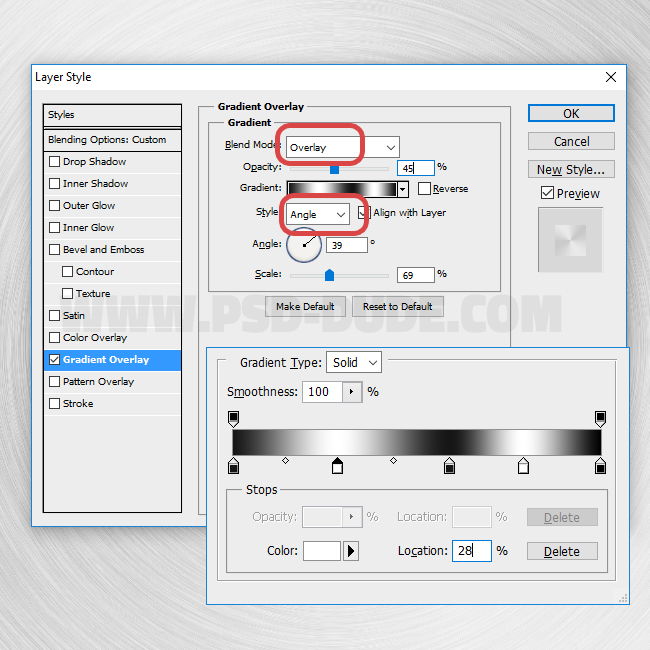Image resolution: width=650 pixels, height=650 pixels.
Task: Open the Blend Mode dropdown
Action: pyautogui.click(x=342, y=147)
